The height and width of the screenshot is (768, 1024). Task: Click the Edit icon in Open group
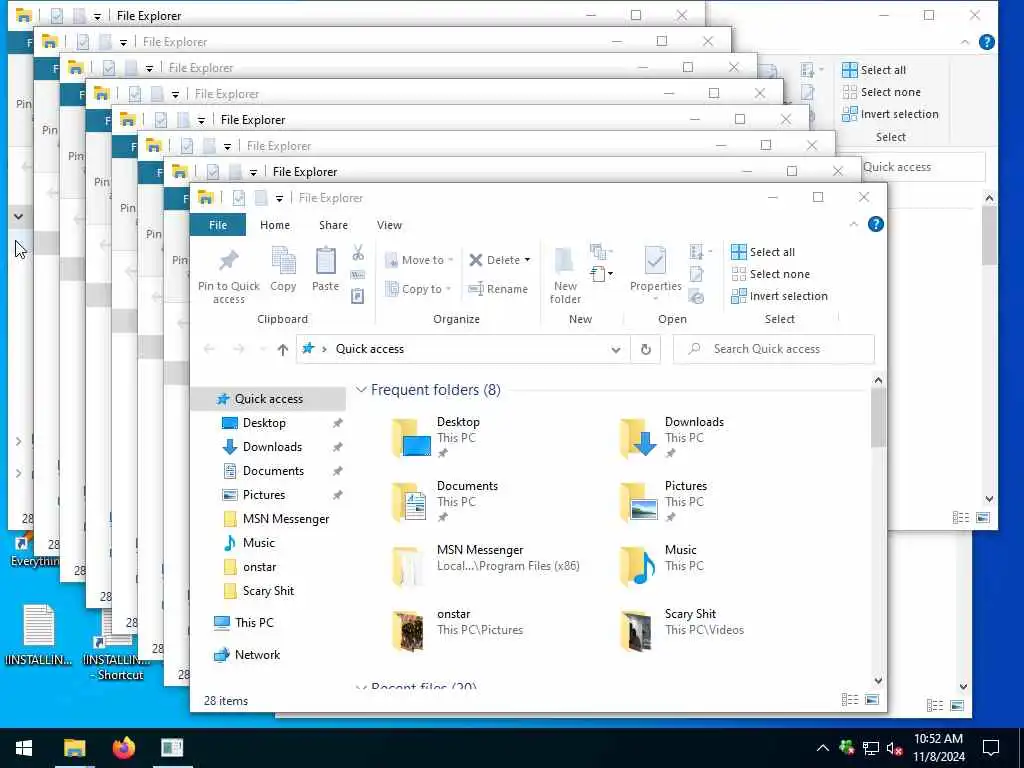pyautogui.click(x=697, y=275)
